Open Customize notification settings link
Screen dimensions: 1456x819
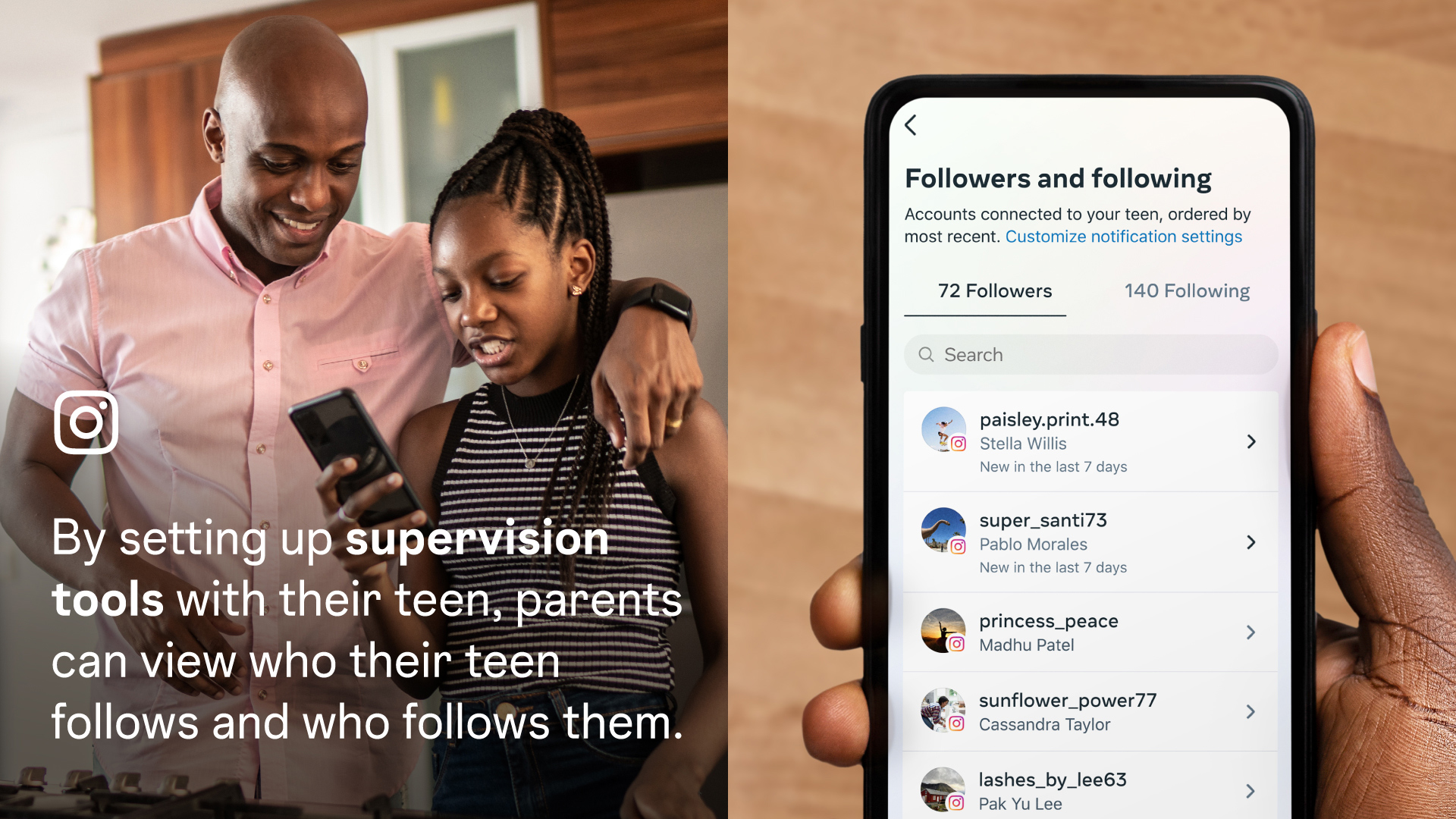[x=1124, y=236]
